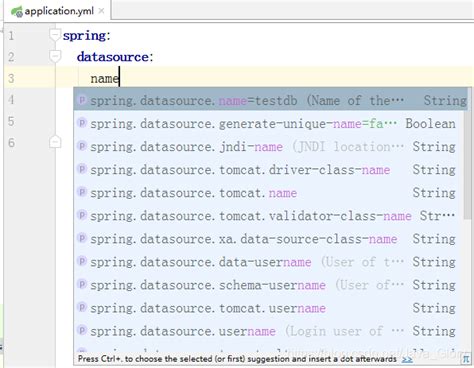This screenshot has width=474, height=368.
Task: Click the property icon beside jndi-name
Action: (82, 146)
